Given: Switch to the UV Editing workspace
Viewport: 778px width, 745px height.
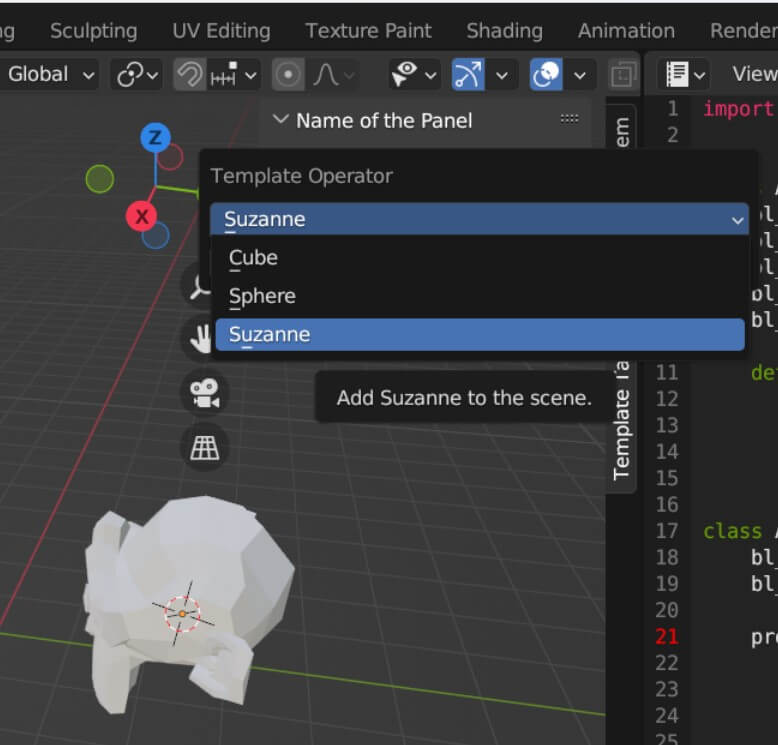Looking at the screenshot, I should 221,31.
